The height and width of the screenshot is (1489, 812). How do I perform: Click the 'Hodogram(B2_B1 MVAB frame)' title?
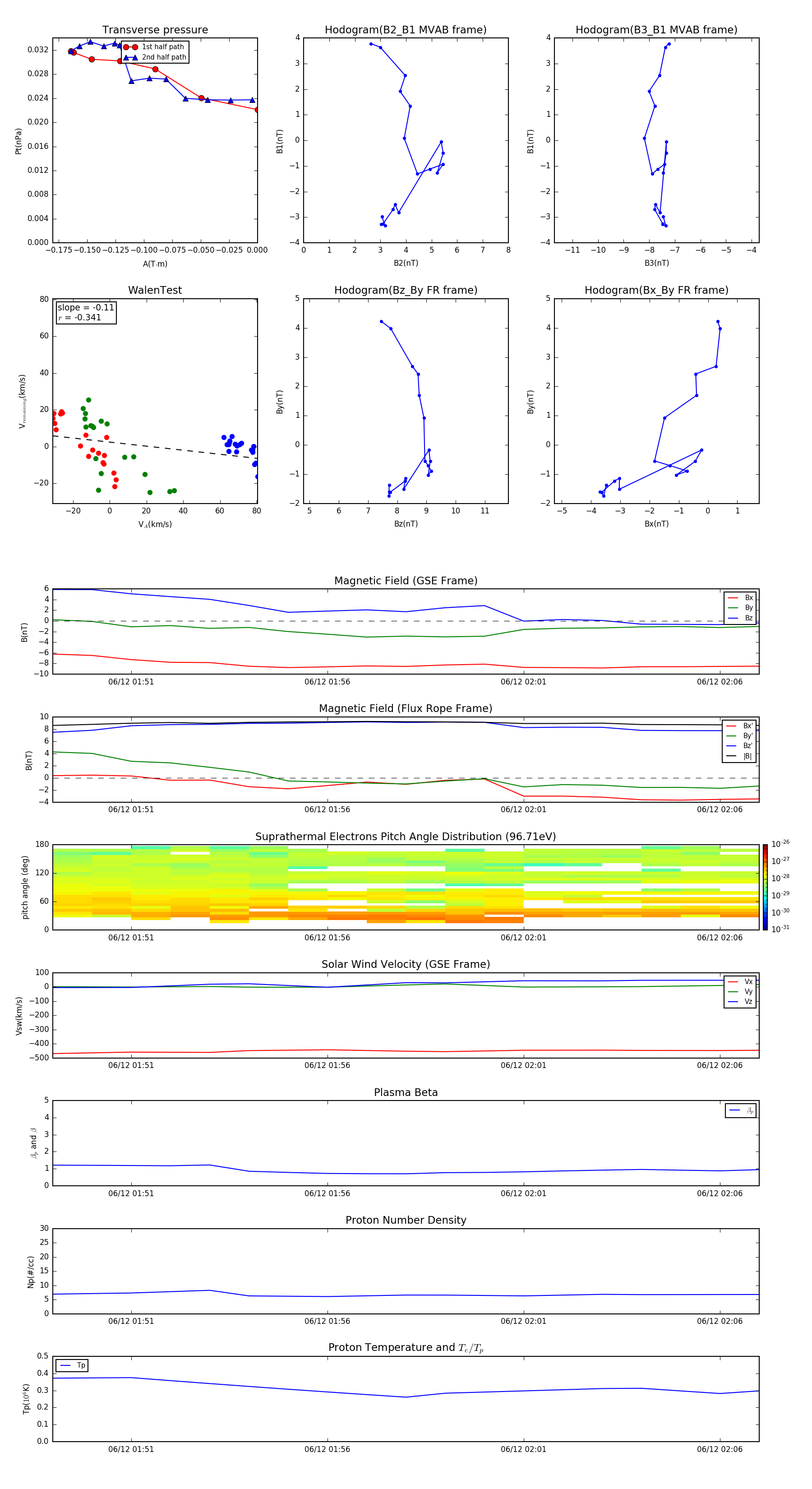point(406,29)
